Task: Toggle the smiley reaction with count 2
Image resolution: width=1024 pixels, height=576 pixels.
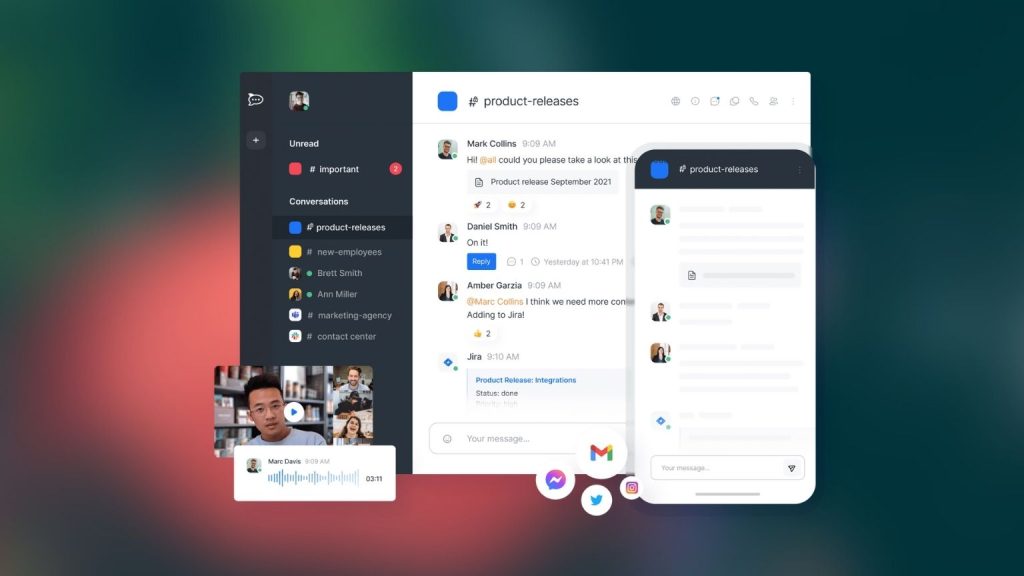Action: [x=517, y=205]
